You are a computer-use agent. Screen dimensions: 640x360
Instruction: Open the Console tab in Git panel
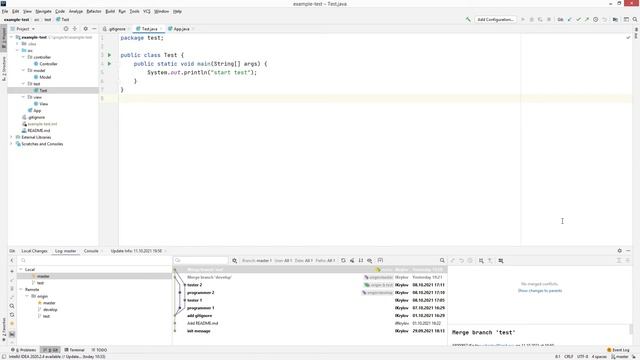coord(91,251)
